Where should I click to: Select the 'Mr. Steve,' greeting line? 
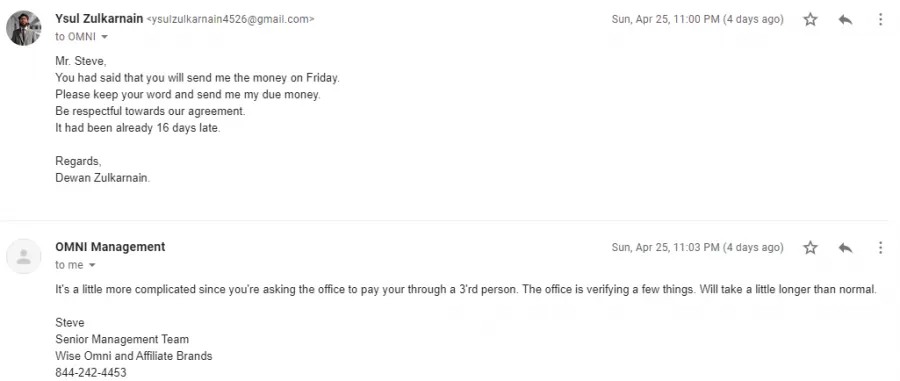coord(81,61)
